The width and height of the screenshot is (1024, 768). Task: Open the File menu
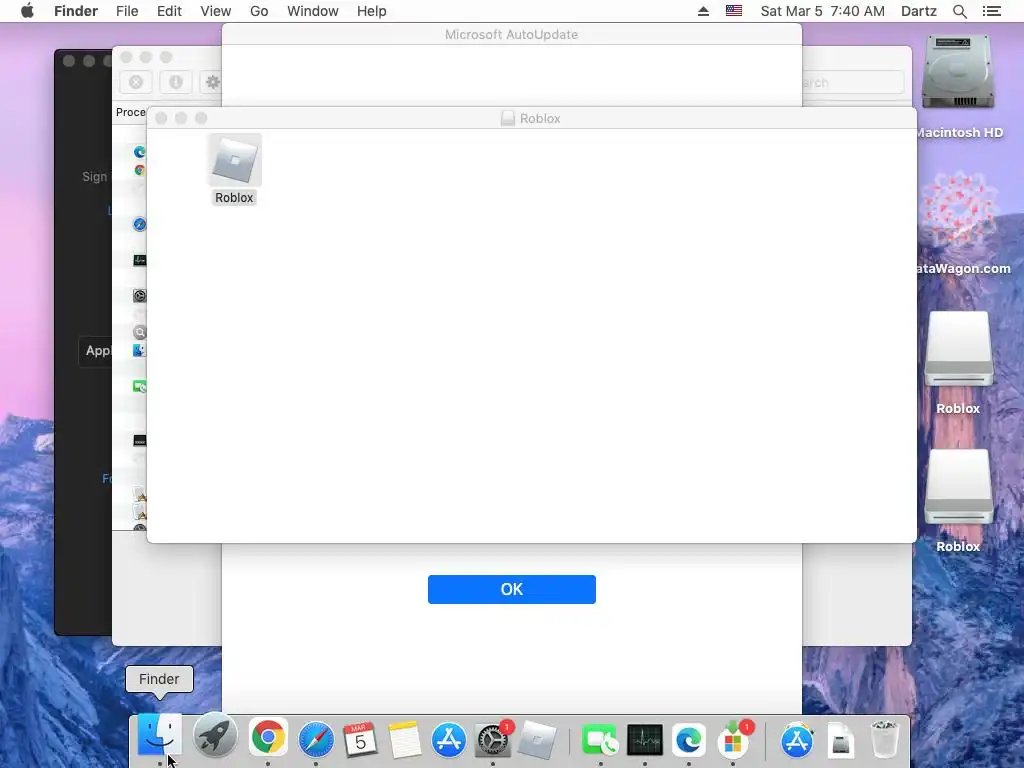(127, 11)
